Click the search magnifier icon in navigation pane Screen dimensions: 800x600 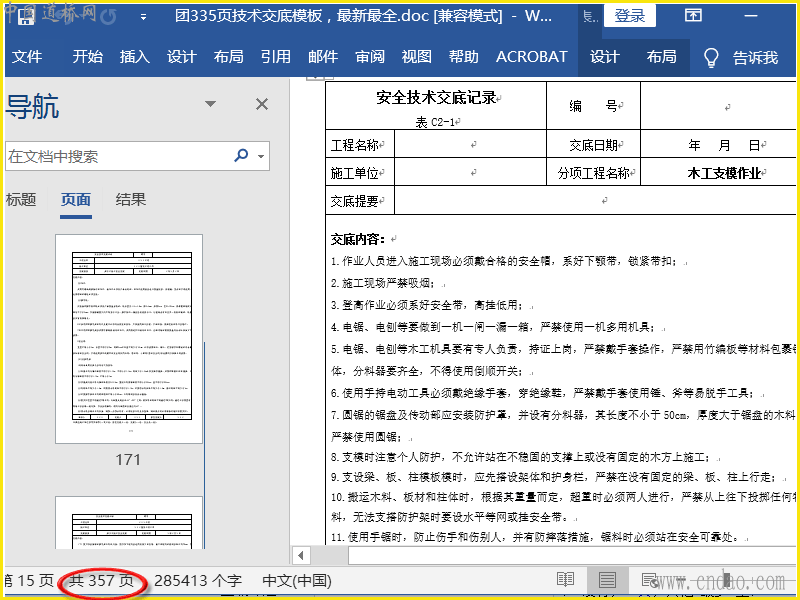click(x=241, y=156)
